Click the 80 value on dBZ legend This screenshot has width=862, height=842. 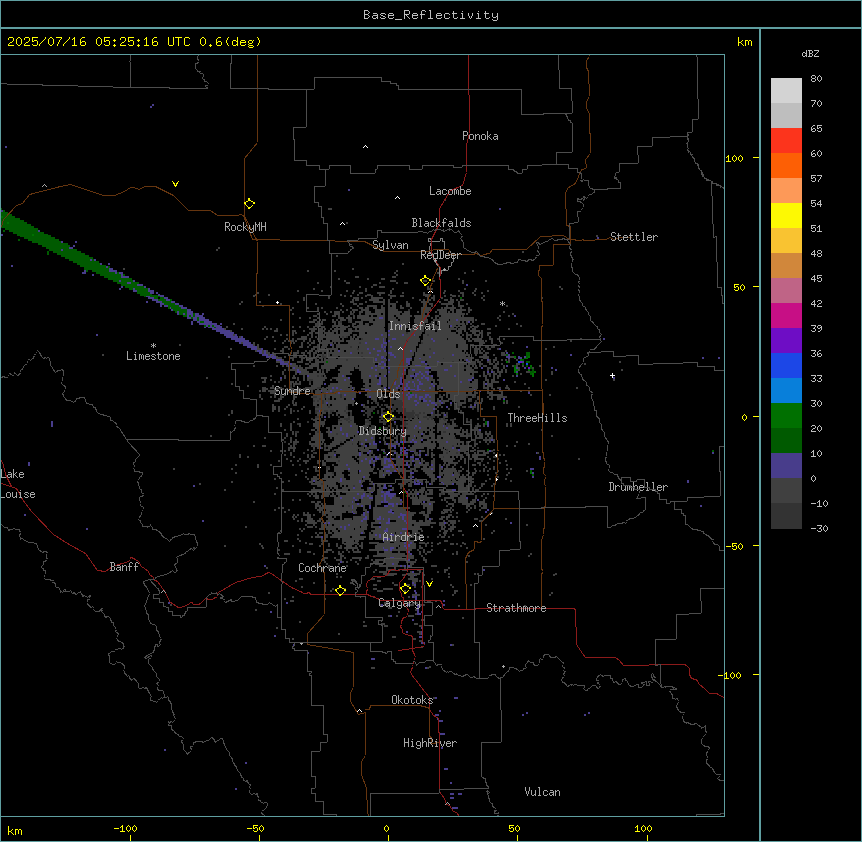click(x=816, y=78)
